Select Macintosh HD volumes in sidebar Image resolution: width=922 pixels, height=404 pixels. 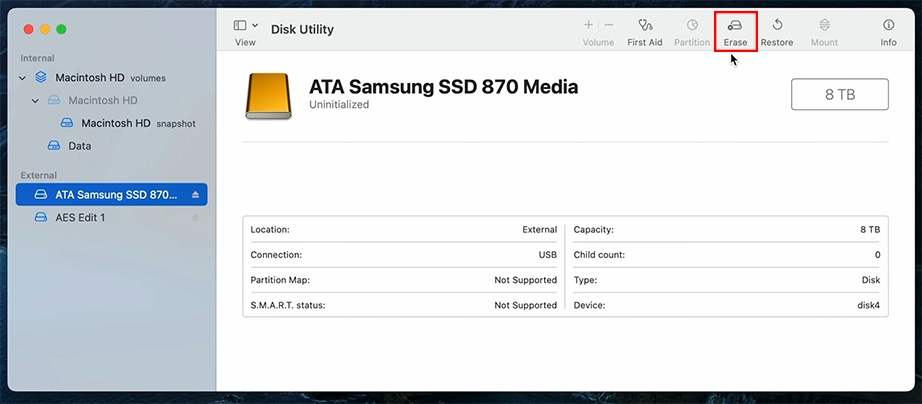coord(111,78)
